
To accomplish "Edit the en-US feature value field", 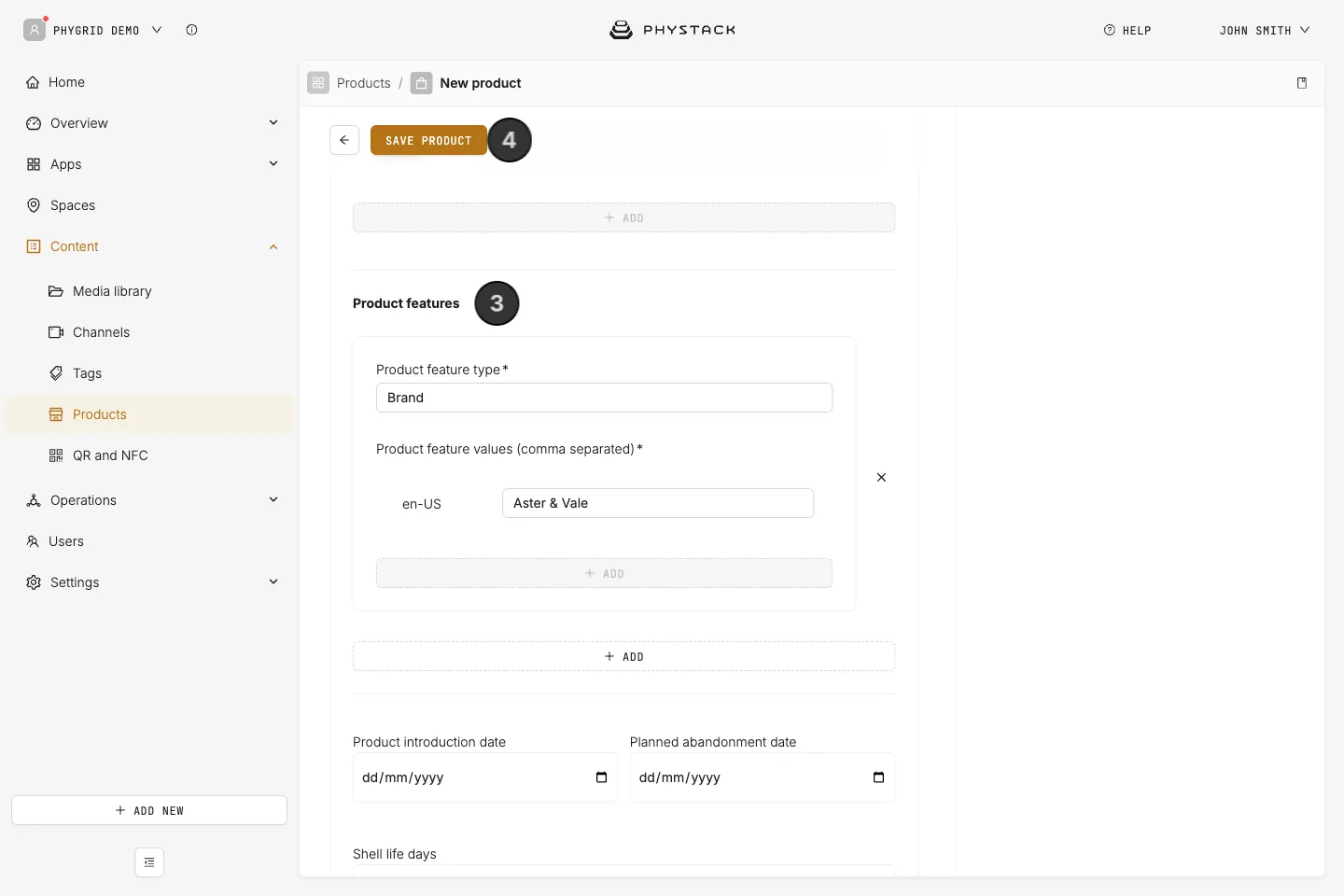I will [x=658, y=503].
